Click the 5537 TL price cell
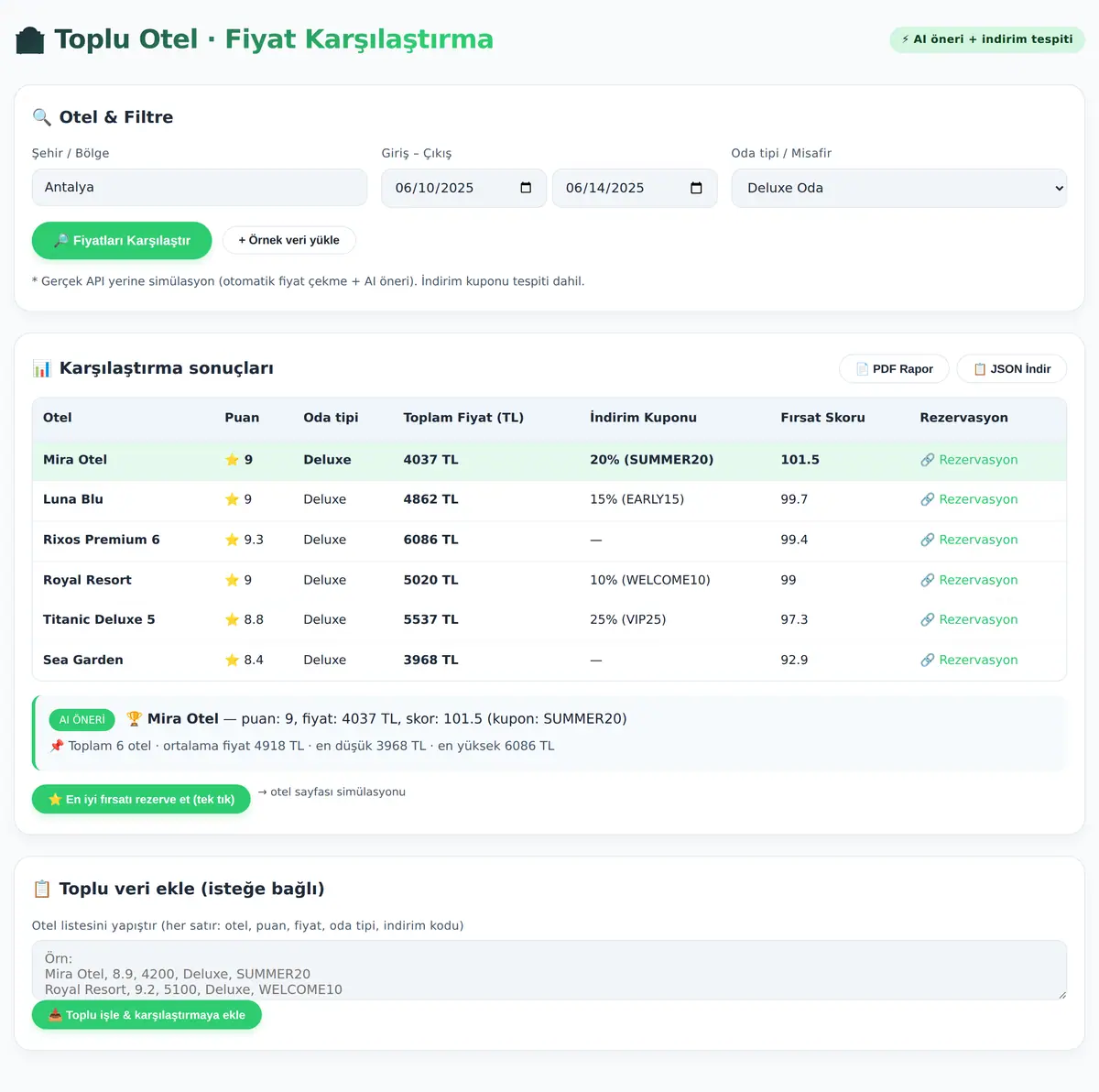This screenshot has height=1092, width=1099. coord(430,619)
